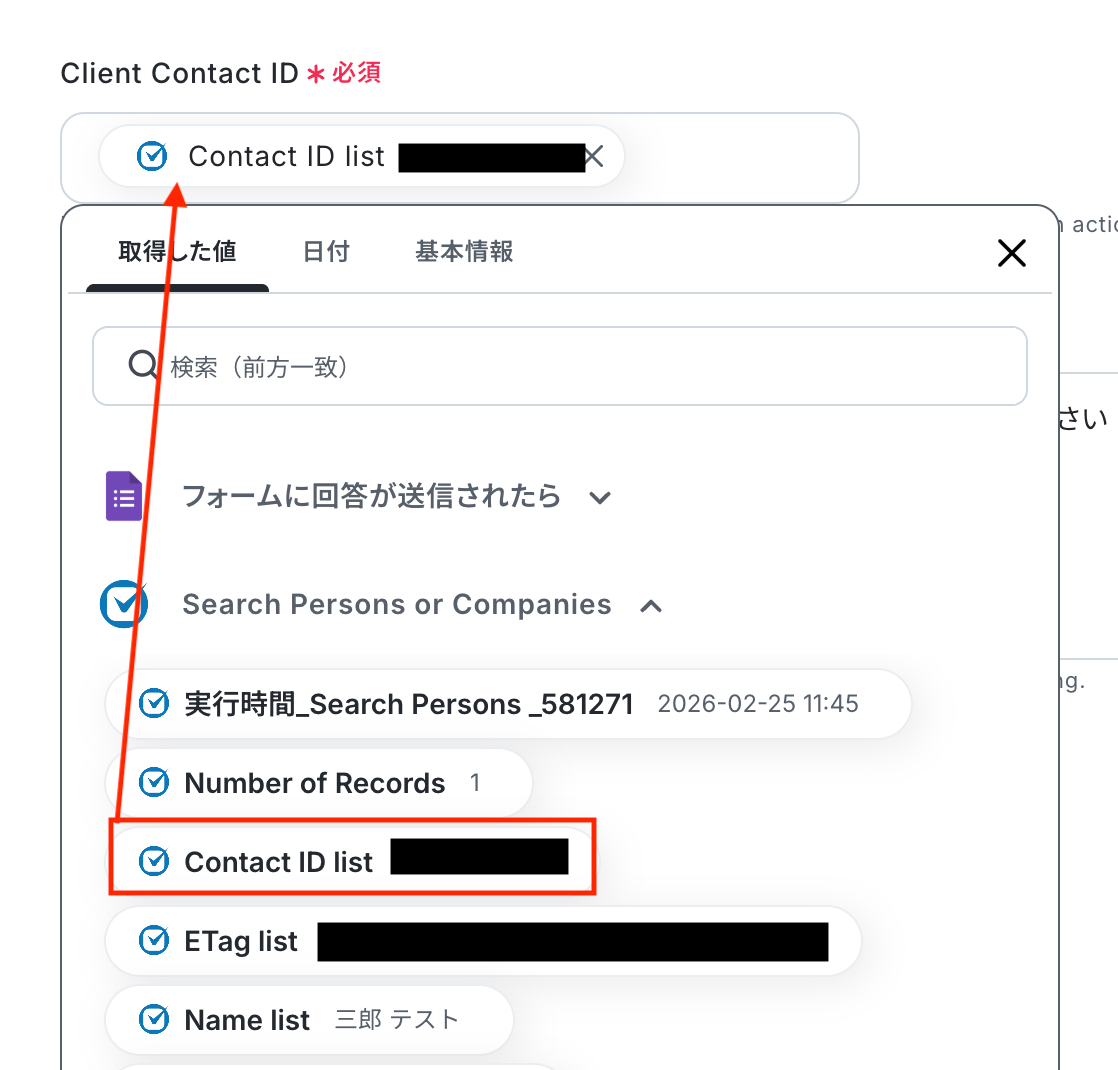This screenshot has height=1070, width=1118.
Task: Click check icon beside Name list
Action: coord(154,1019)
